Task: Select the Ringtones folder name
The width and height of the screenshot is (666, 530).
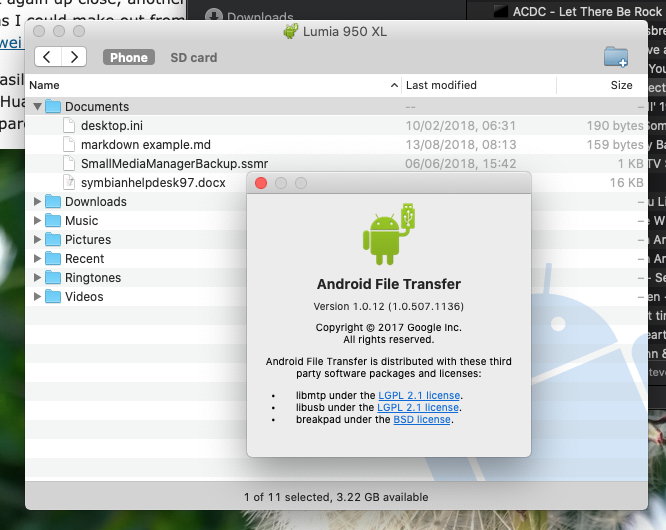Action: [93, 278]
